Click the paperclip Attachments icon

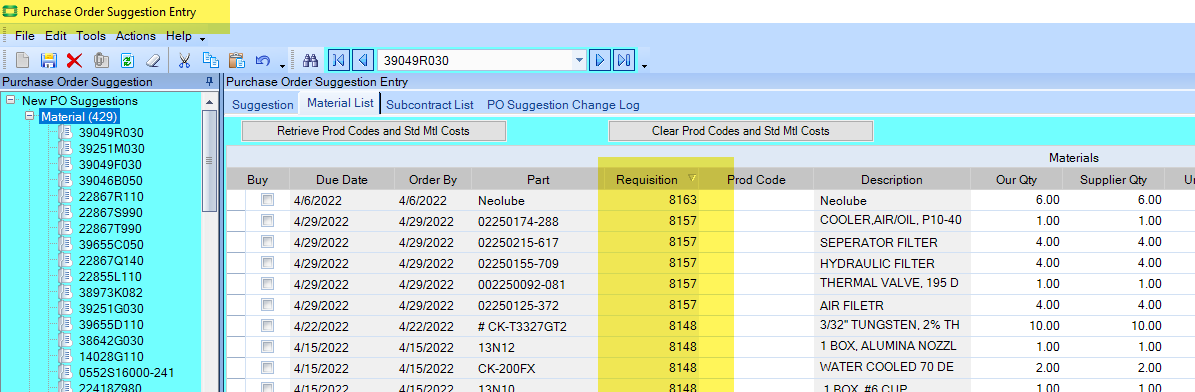coord(101,60)
